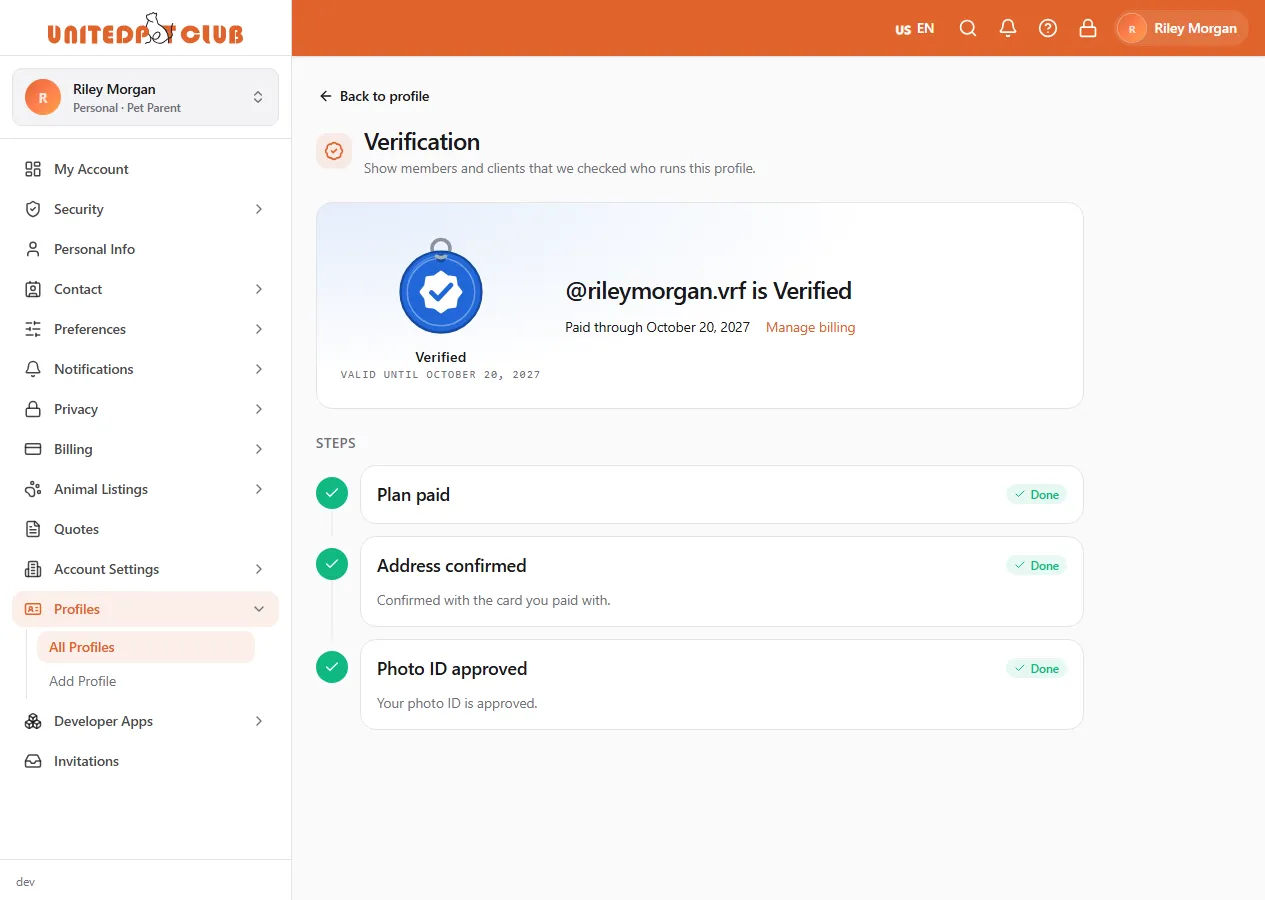Collapse the Profiles submenu chevron
Image resolution: width=1265 pixels, height=900 pixels.
(259, 609)
